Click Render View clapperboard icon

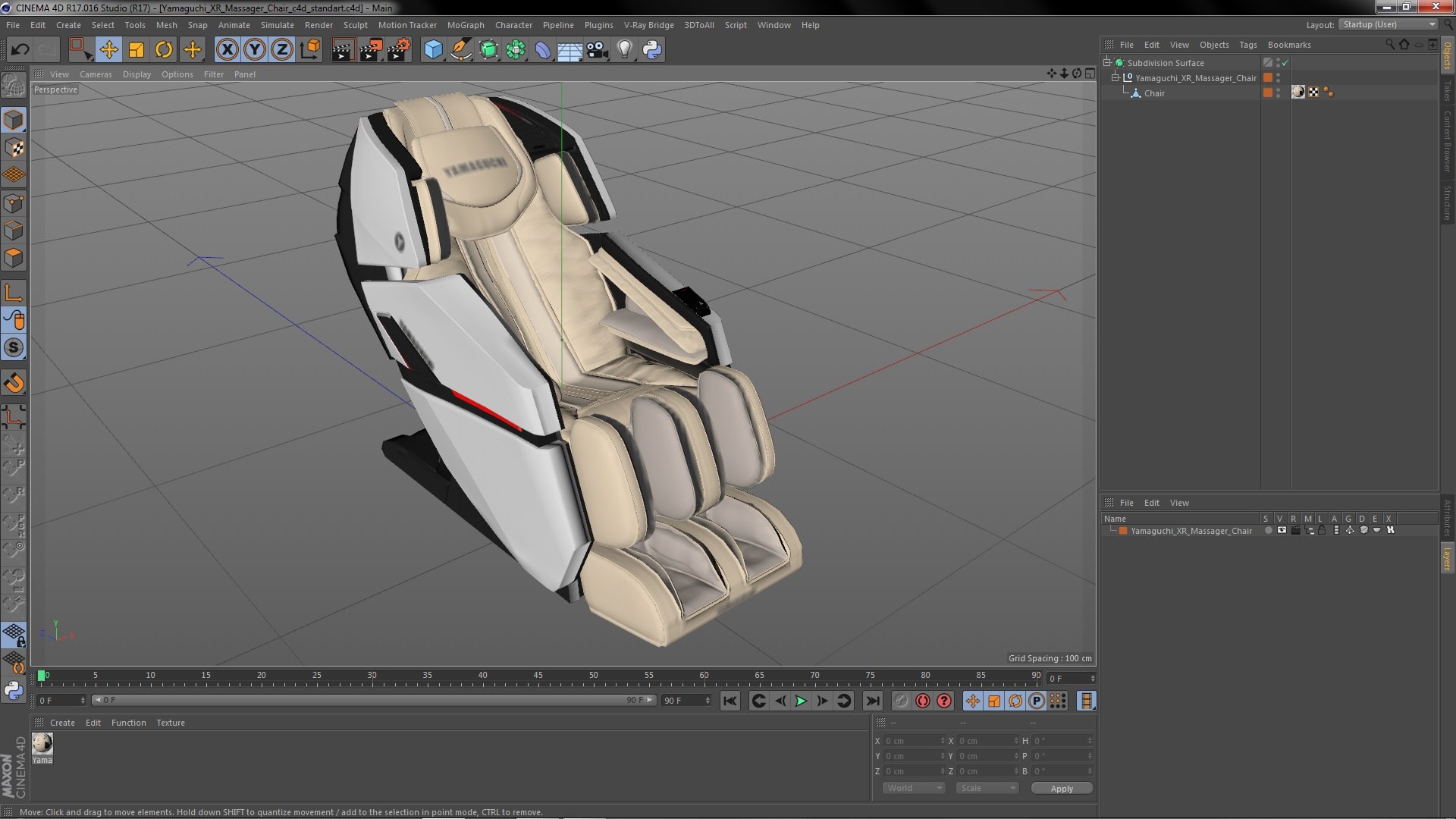(x=343, y=50)
